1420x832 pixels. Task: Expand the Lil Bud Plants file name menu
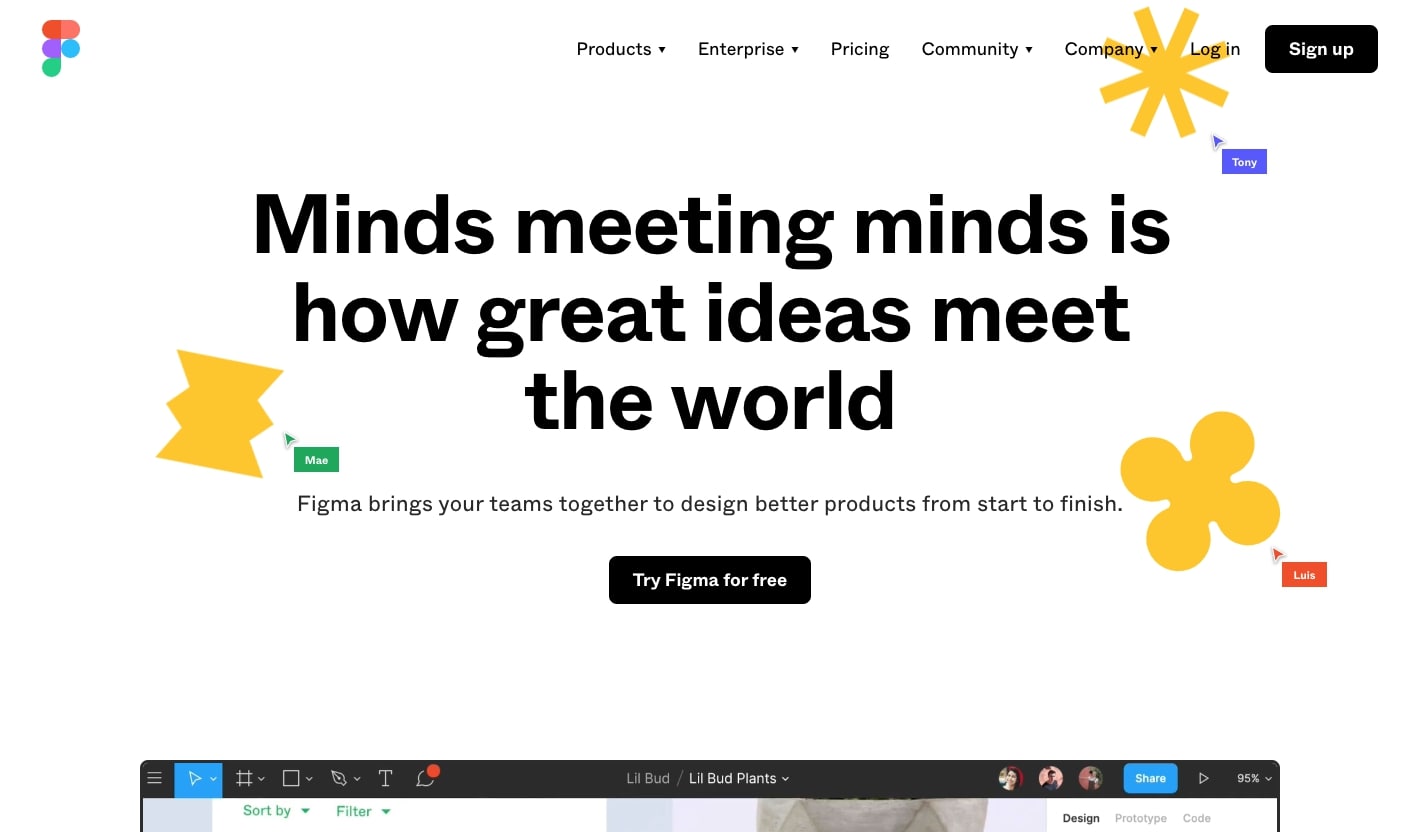click(739, 778)
